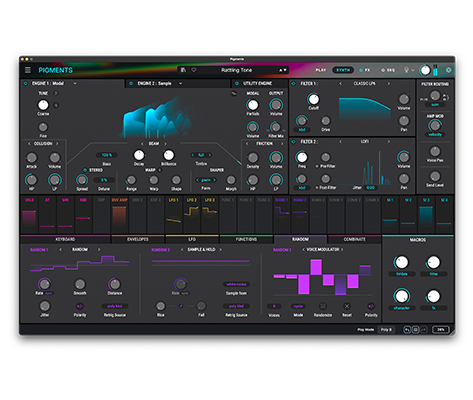Toggle the STEREO power switch
Viewport: 473px width, 400px height.
click(x=85, y=170)
